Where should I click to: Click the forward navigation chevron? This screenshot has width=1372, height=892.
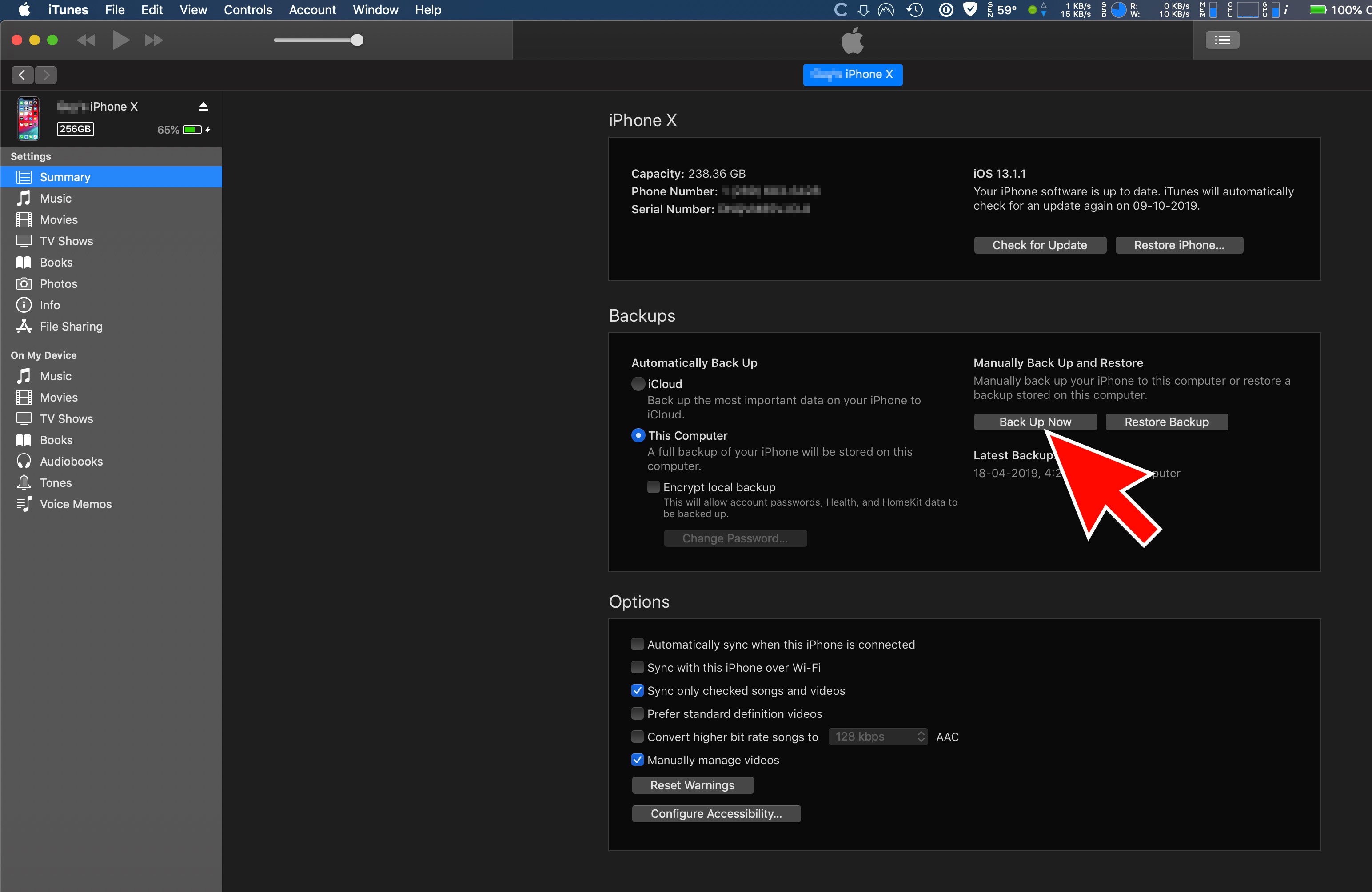46,75
